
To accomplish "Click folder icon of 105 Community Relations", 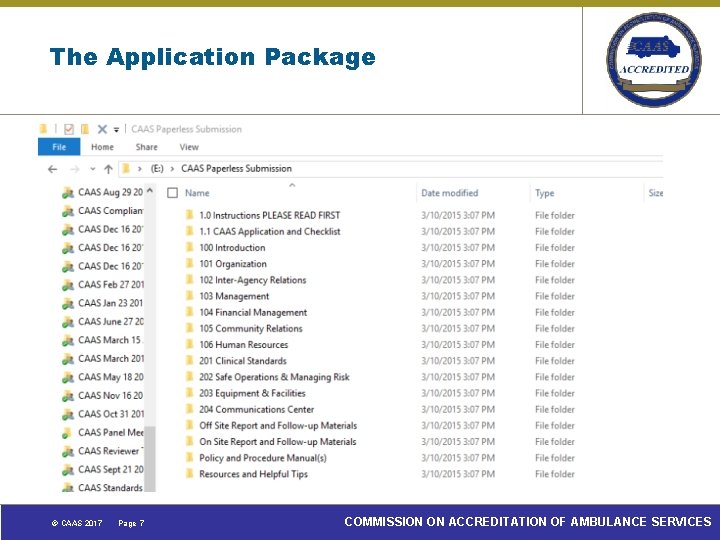I will point(189,328).
